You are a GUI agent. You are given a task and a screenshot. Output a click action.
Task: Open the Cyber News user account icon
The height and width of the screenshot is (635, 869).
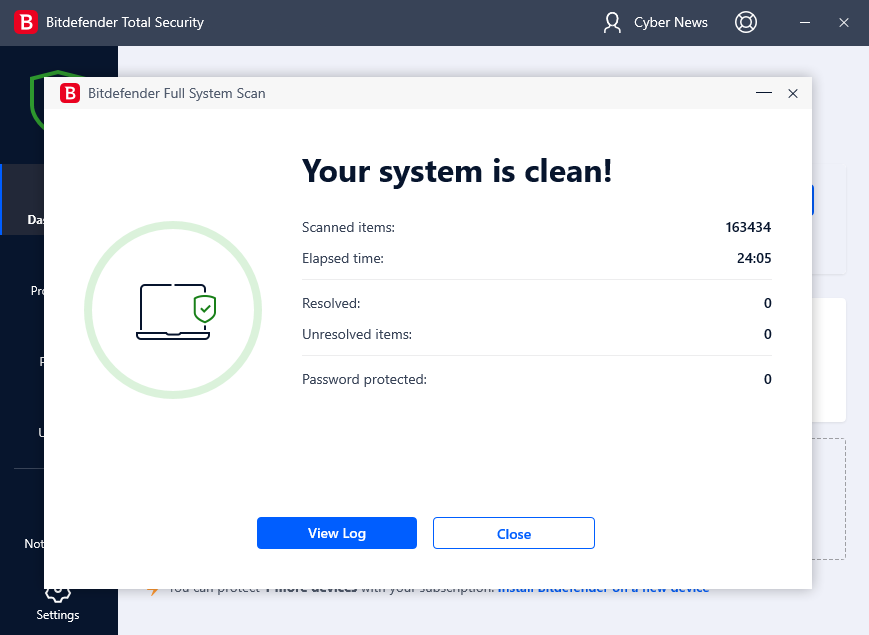point(612,23)
